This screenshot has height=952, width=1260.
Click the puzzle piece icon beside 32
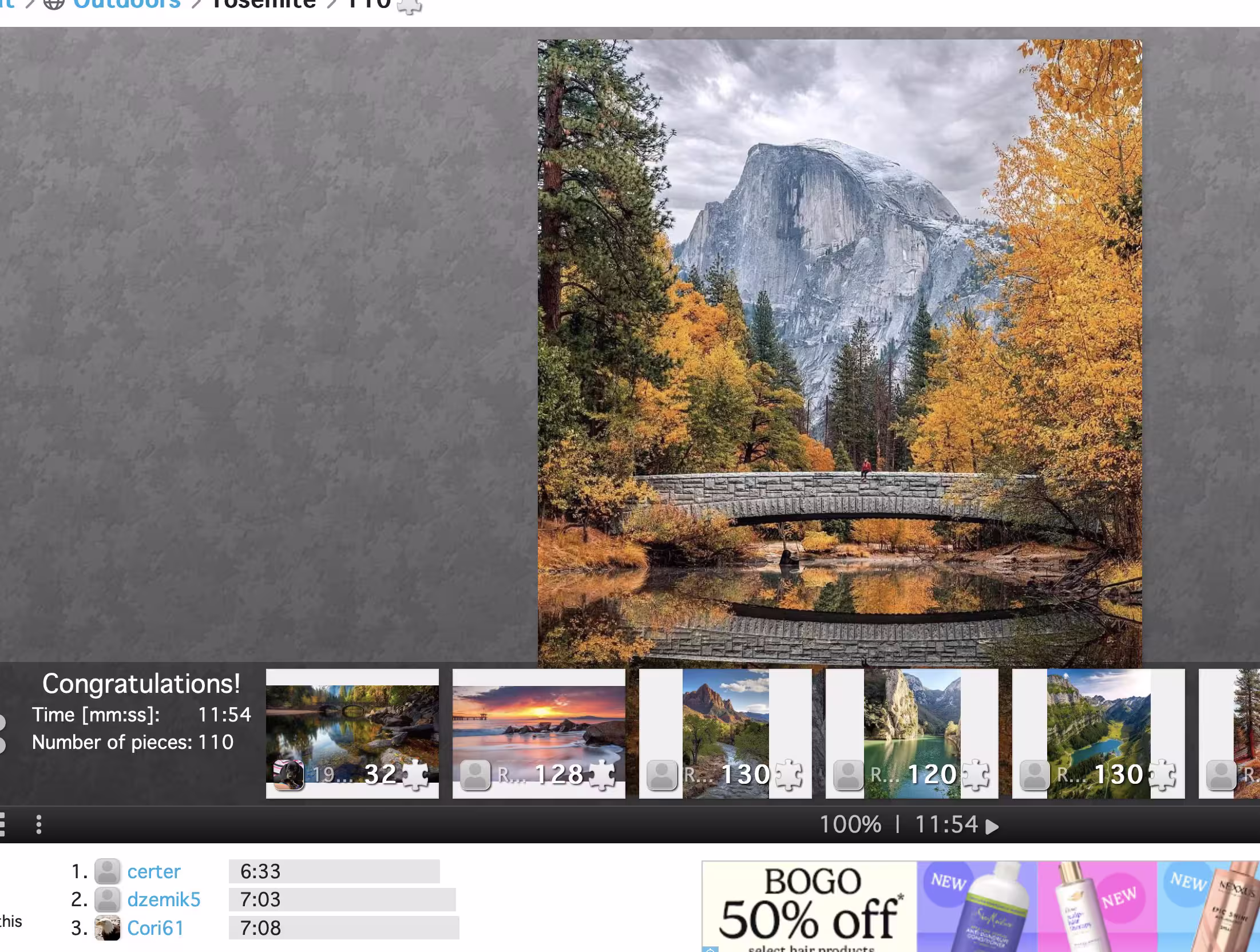click(416, 775)
